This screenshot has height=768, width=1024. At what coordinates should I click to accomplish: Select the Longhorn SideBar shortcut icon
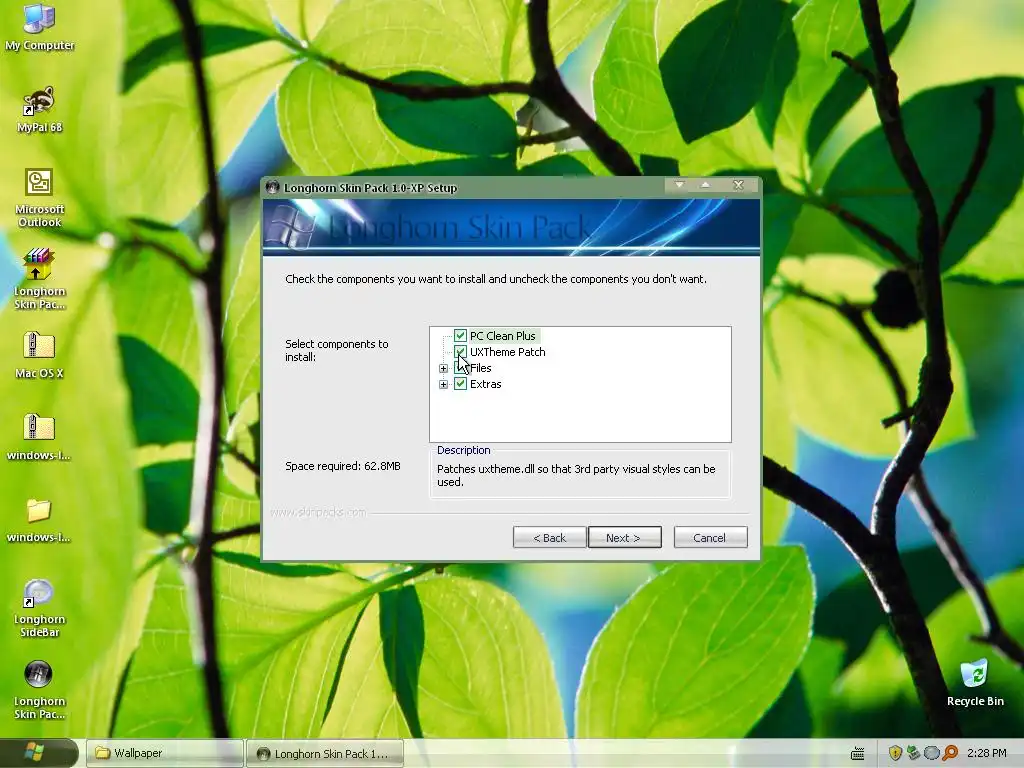tap(39, 607)
